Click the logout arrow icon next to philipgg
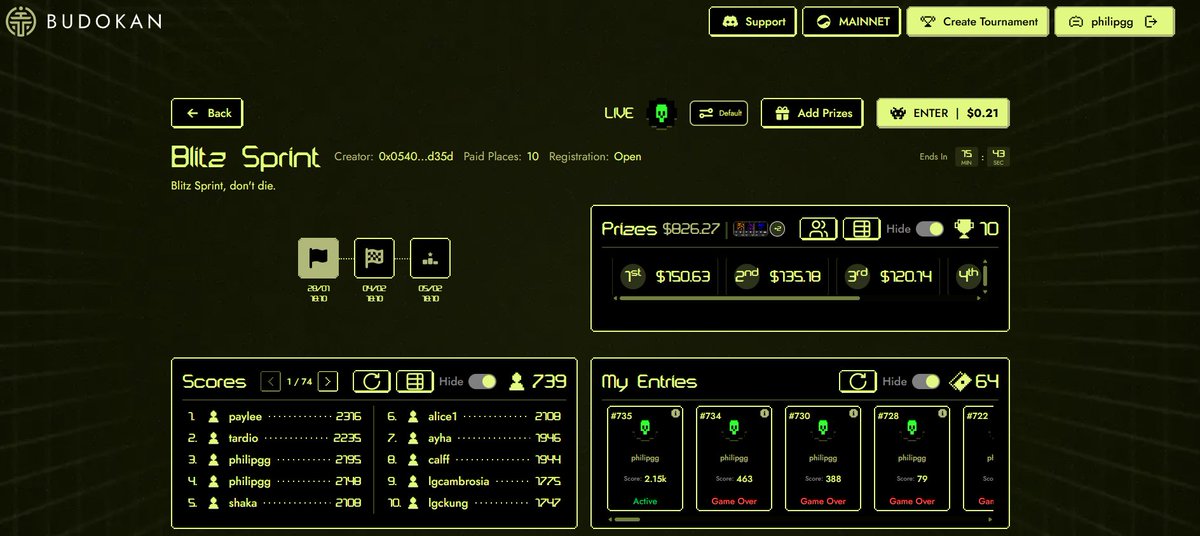1200x536 pixels. (x=1151, y=21)
